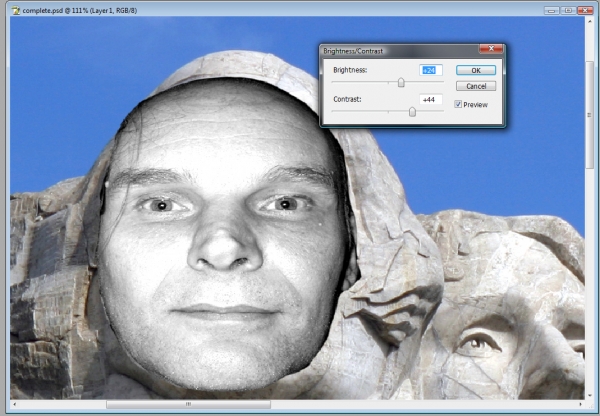Viewport: 600px width, 416px height.
Task: Click Cancel in the Brightness/Contrast dialog
Action: (x=476, y=86)
